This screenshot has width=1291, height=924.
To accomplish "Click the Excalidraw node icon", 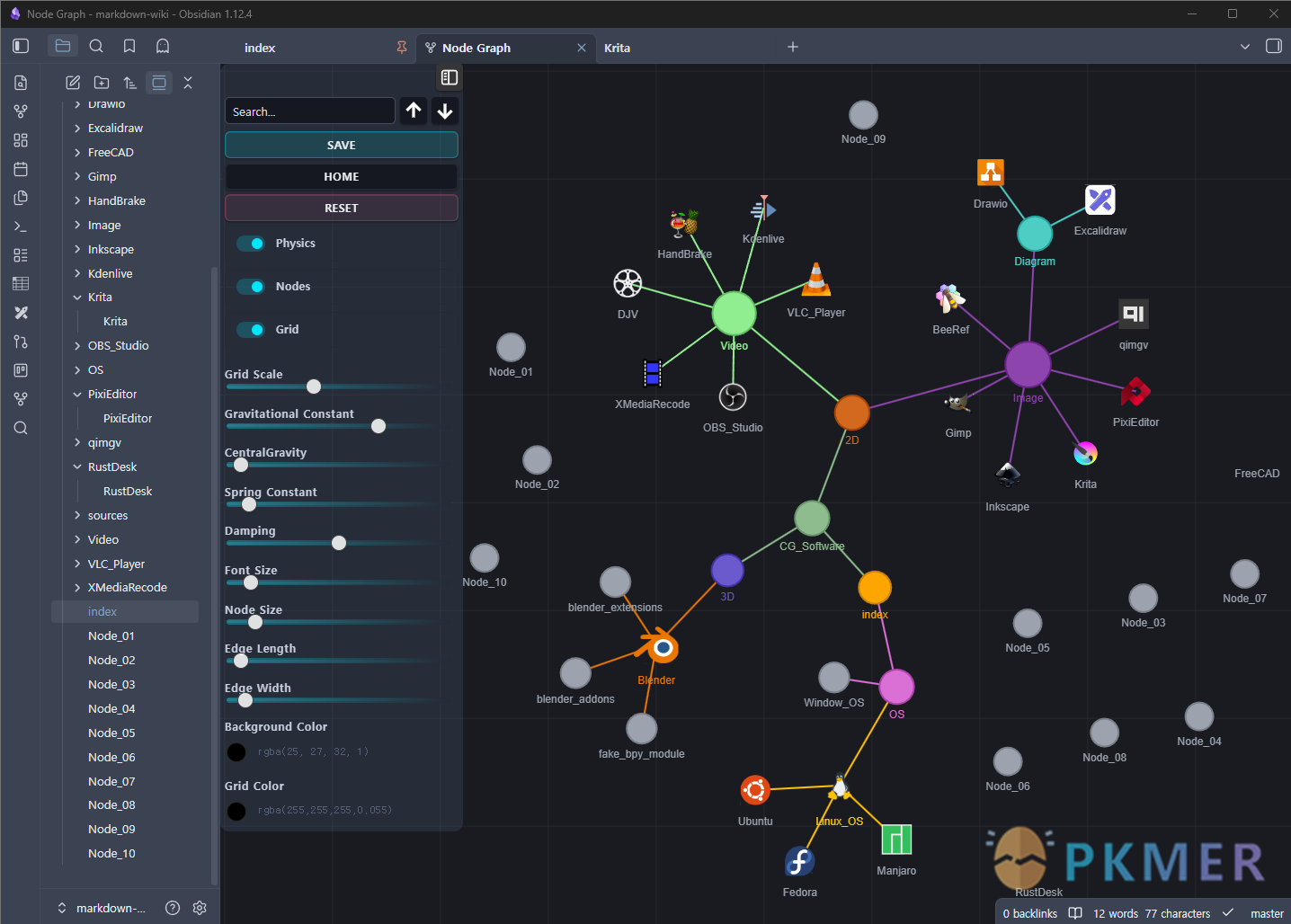I will [1100, 200].
